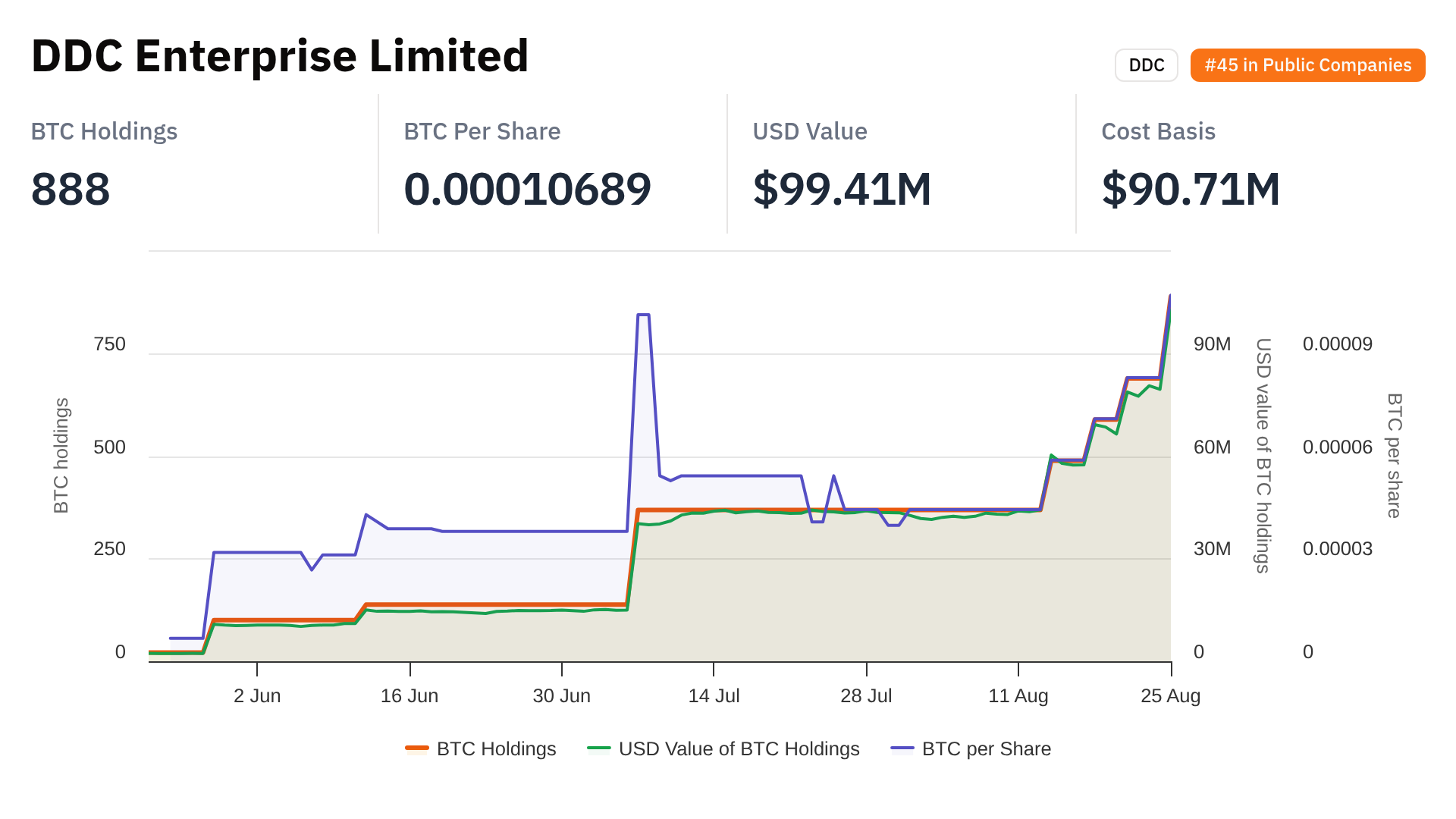Click the 30 Jun x-axis label

click(561, 695)
